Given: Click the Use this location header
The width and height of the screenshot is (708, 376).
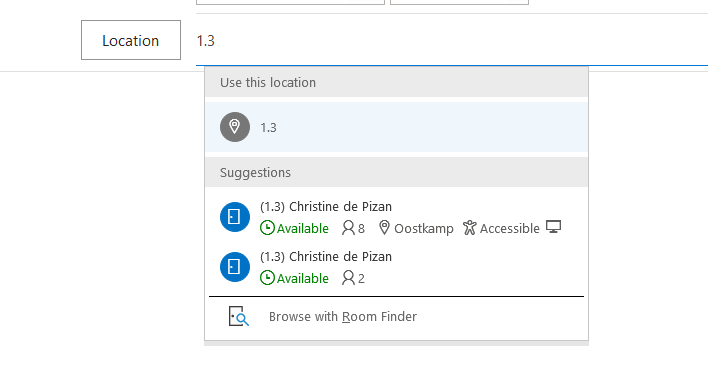Looking at the screenshot, I should [396, 82].
